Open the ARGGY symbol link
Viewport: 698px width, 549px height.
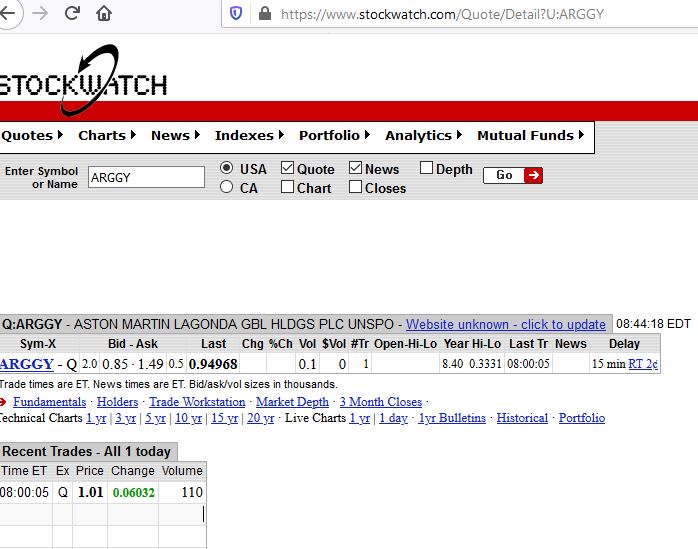[x=27, y=364]
